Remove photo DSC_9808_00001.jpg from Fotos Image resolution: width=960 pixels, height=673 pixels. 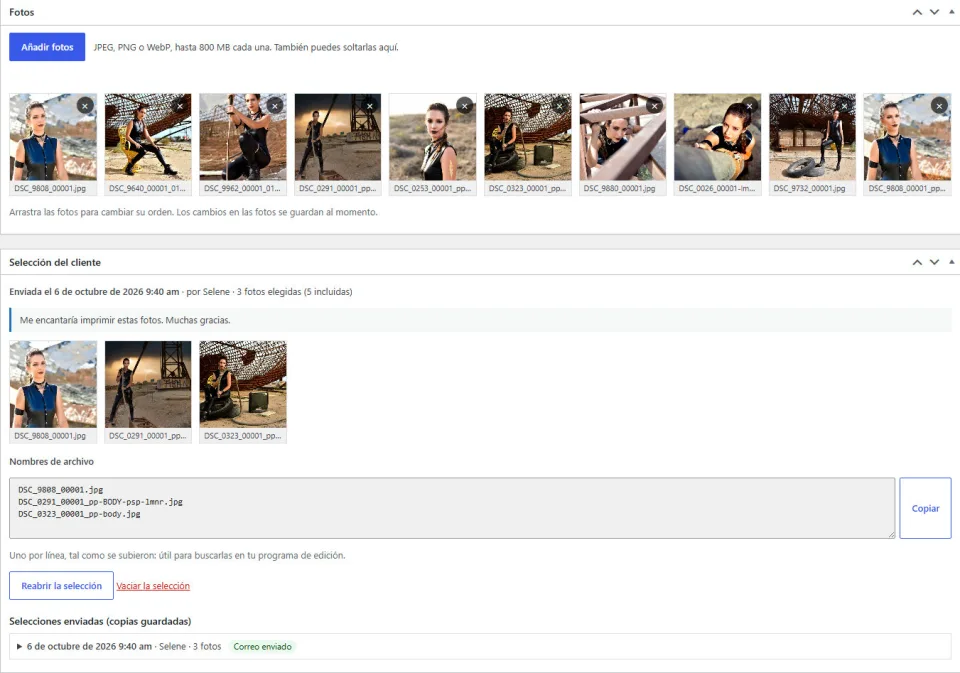(x=85, y=106)
